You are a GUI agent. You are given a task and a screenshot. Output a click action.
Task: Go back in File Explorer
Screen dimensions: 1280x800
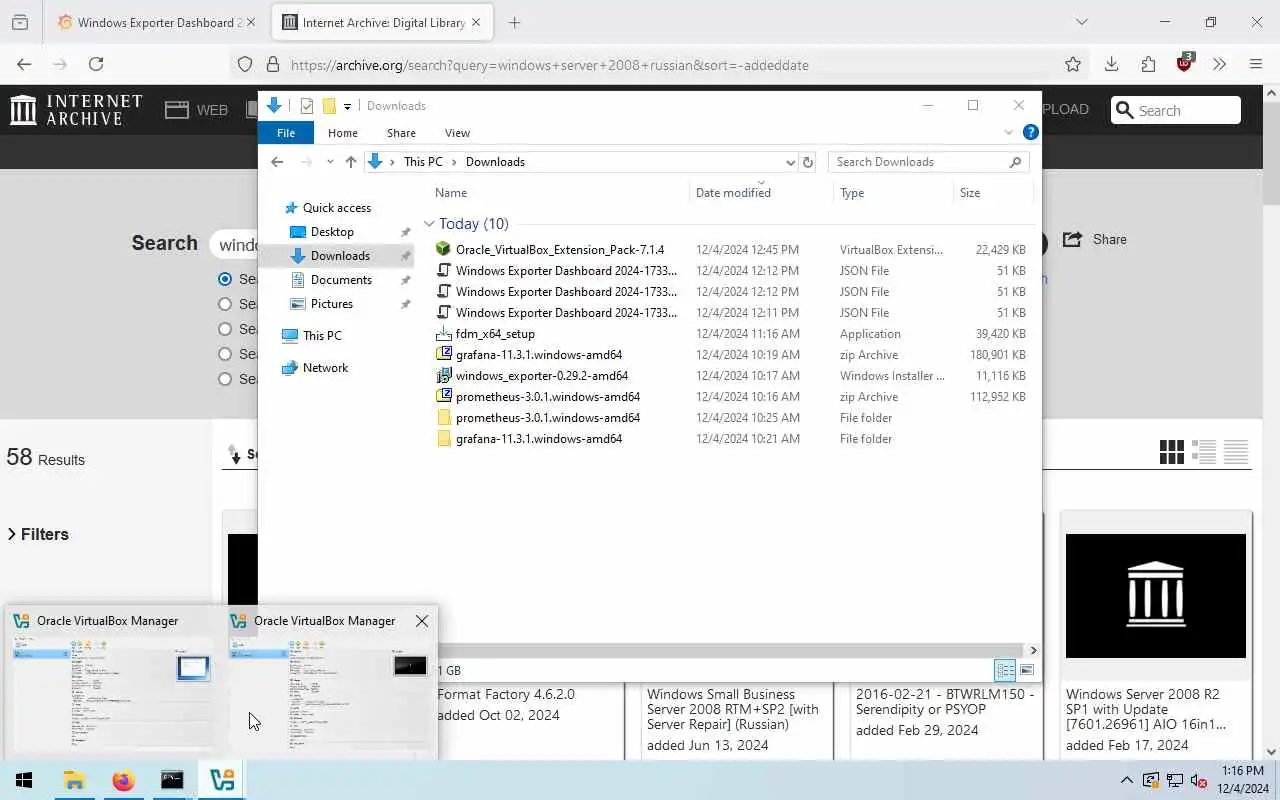pyautogui.click(x=277, y=162)
